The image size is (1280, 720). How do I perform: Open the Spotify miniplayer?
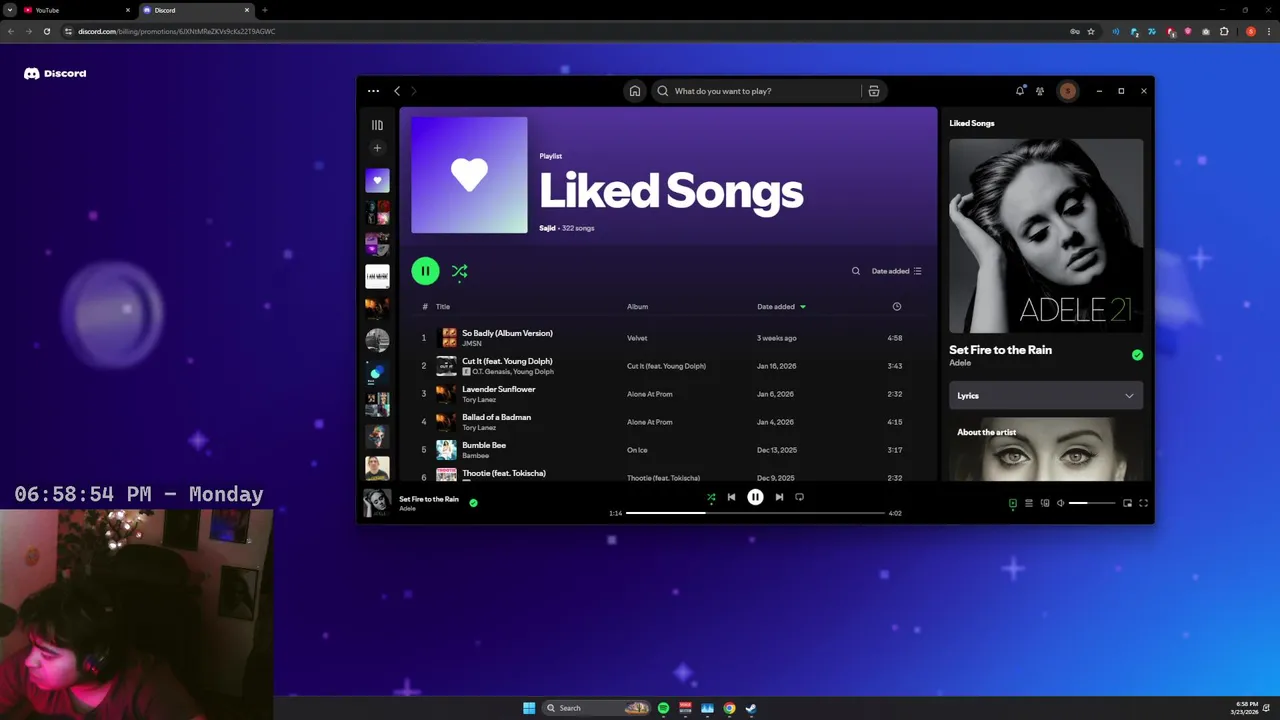tap(1127, 503)
